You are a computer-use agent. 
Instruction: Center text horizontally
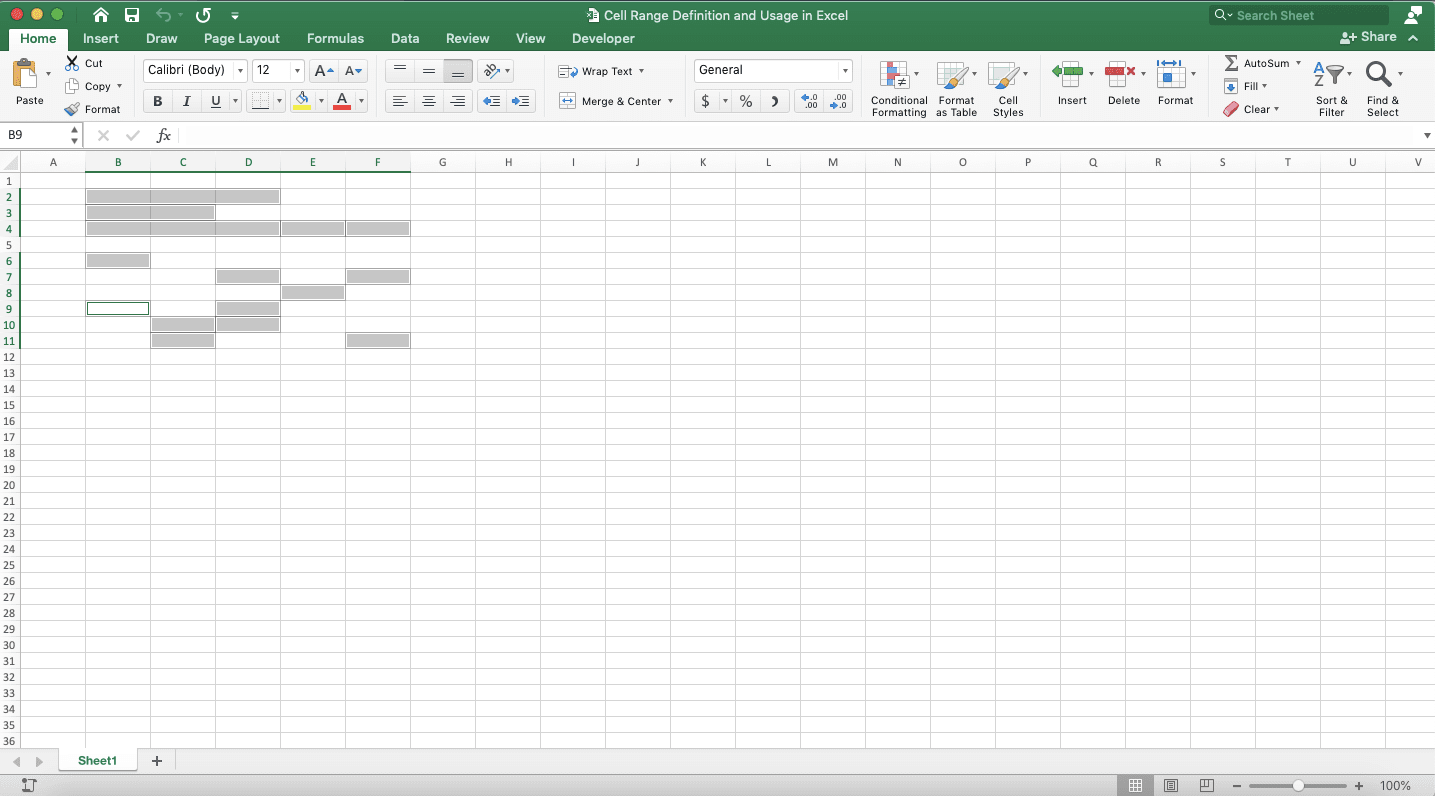point(429,101)
